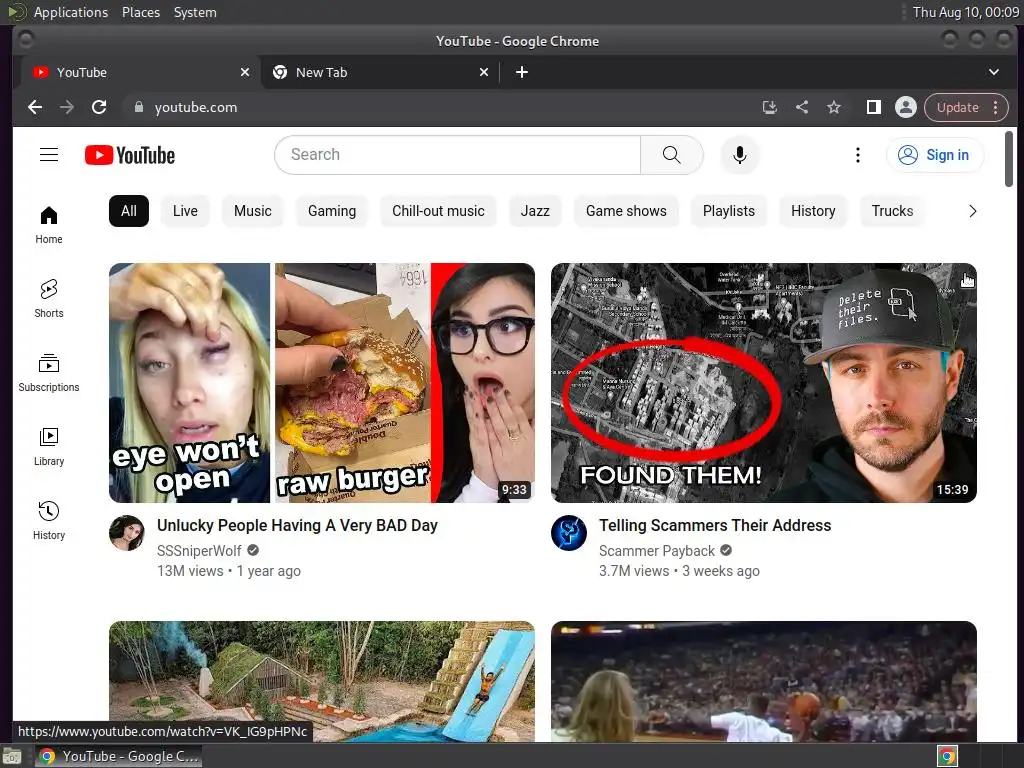Open Shorts in sidebar
Viewport: 1024px width, 768px height.
49,299
